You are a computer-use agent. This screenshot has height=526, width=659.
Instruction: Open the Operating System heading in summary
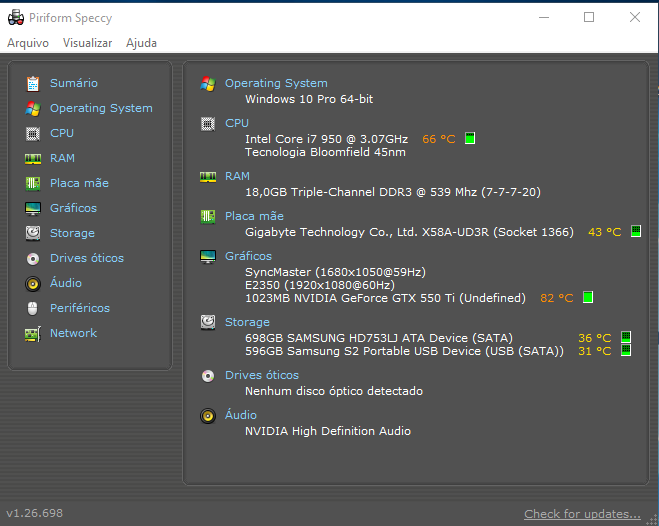pyautogui.click(x=276, y=83)
